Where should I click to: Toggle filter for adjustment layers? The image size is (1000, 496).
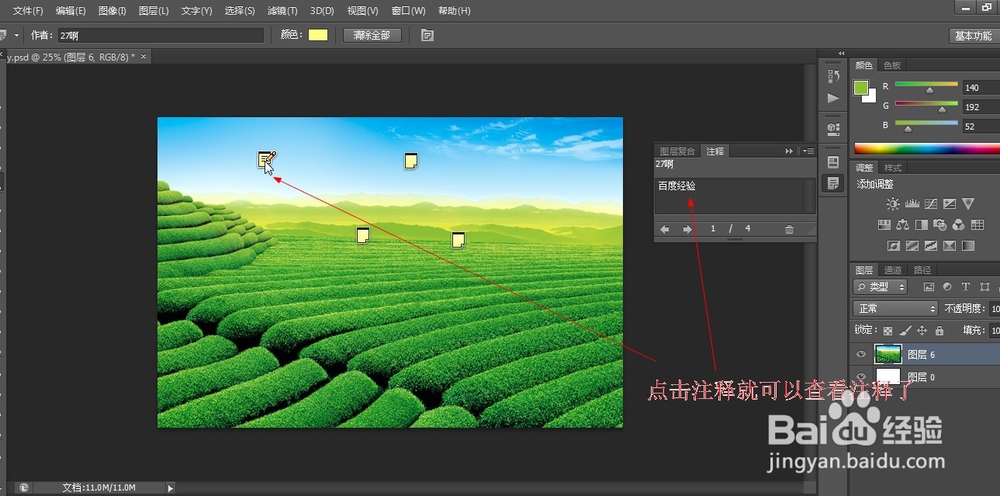947,287
